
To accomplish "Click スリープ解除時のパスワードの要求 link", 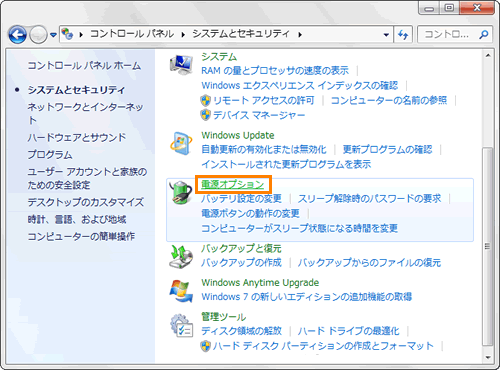I will click(x=369, y=199).
